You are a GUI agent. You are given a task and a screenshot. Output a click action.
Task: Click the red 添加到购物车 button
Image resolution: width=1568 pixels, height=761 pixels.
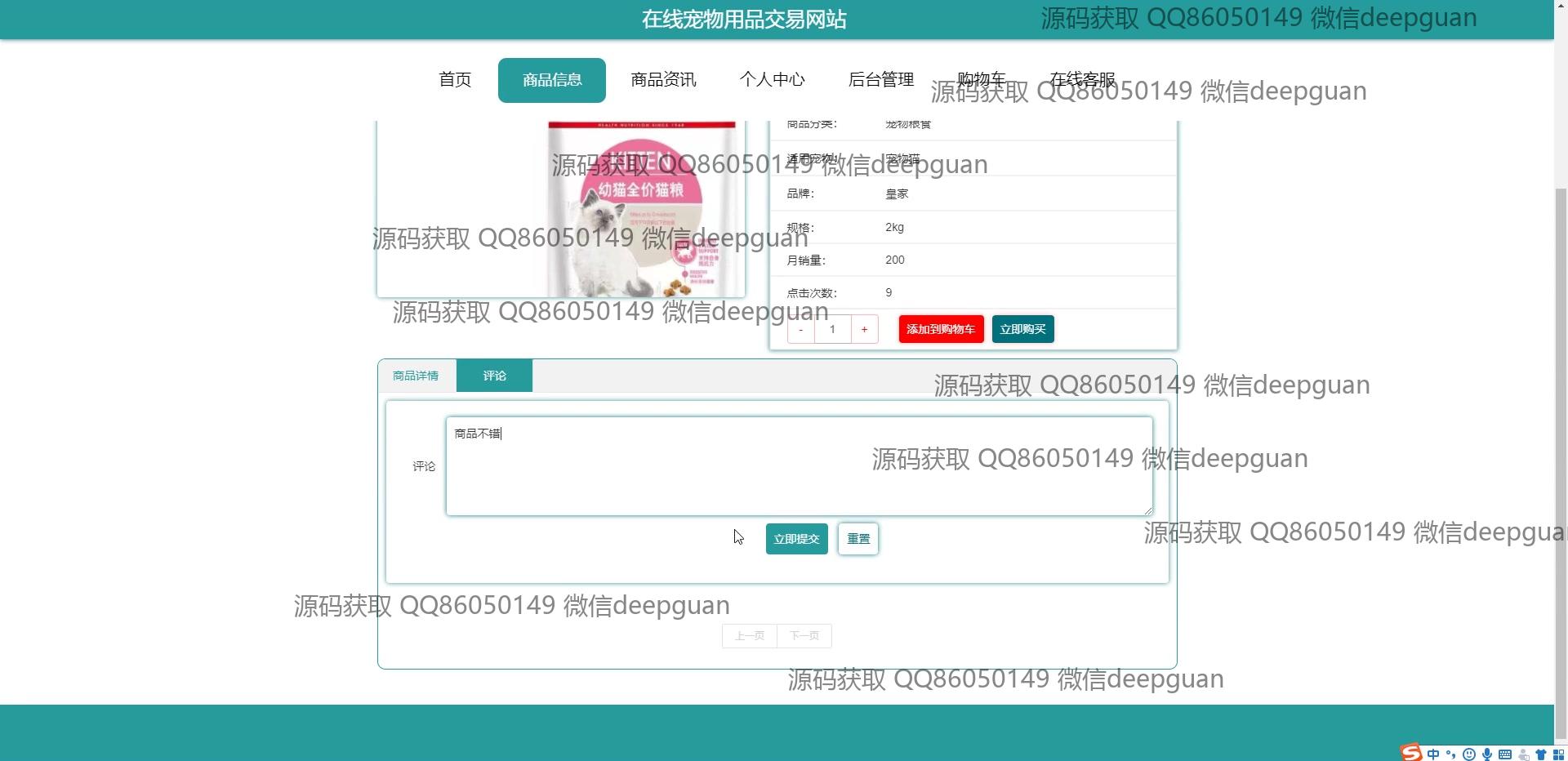coord(941,330)
